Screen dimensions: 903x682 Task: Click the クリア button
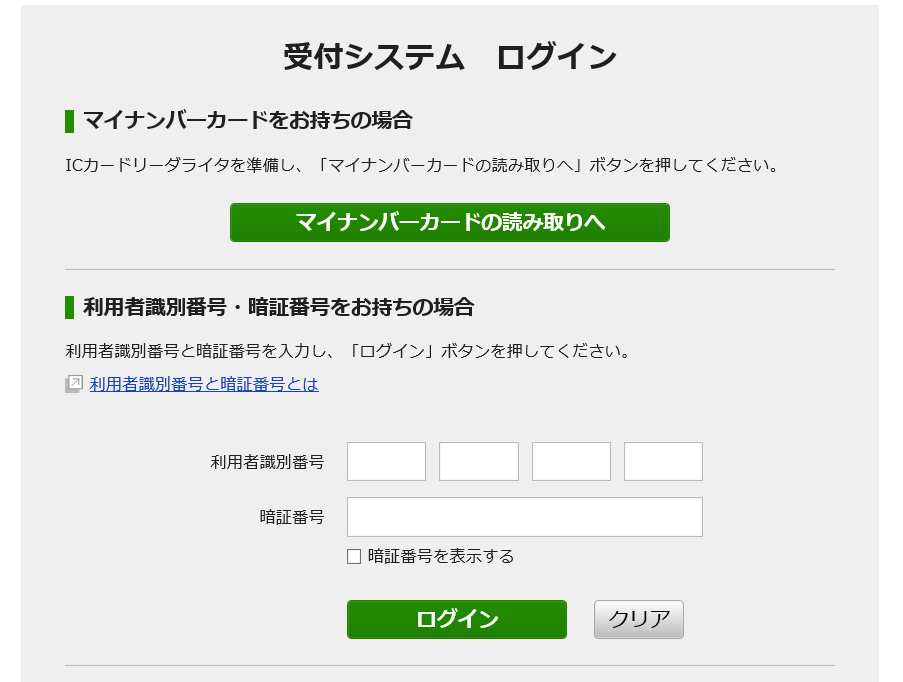[x=639, y=619]
